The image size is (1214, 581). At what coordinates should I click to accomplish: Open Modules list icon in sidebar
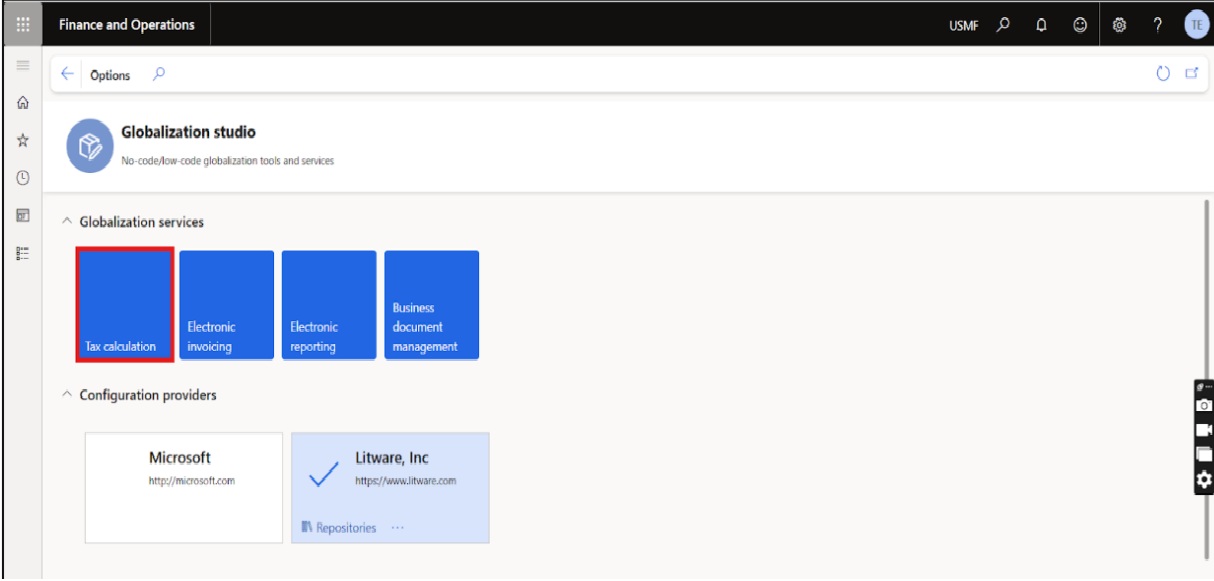pos(22,253)
